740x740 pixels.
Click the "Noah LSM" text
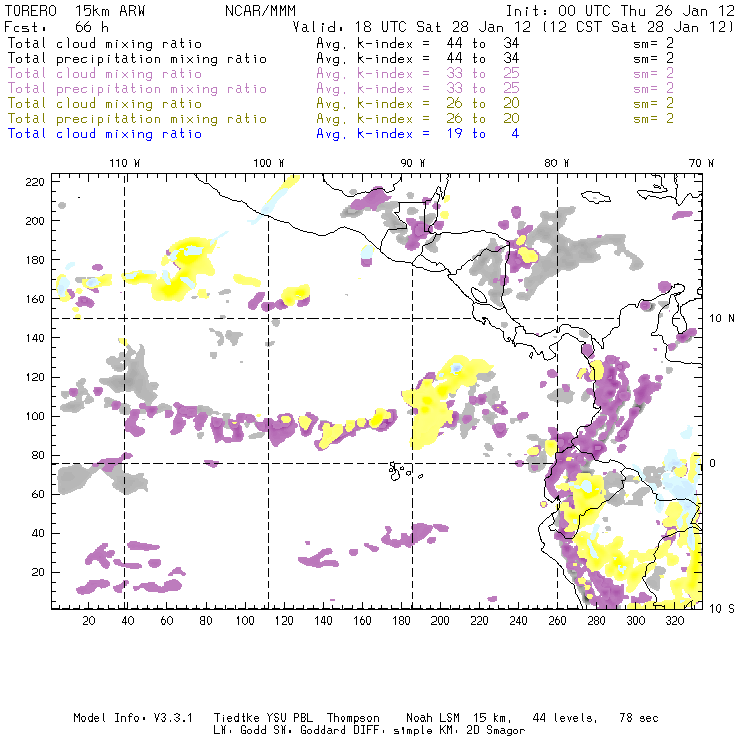(x=433, y=718)
